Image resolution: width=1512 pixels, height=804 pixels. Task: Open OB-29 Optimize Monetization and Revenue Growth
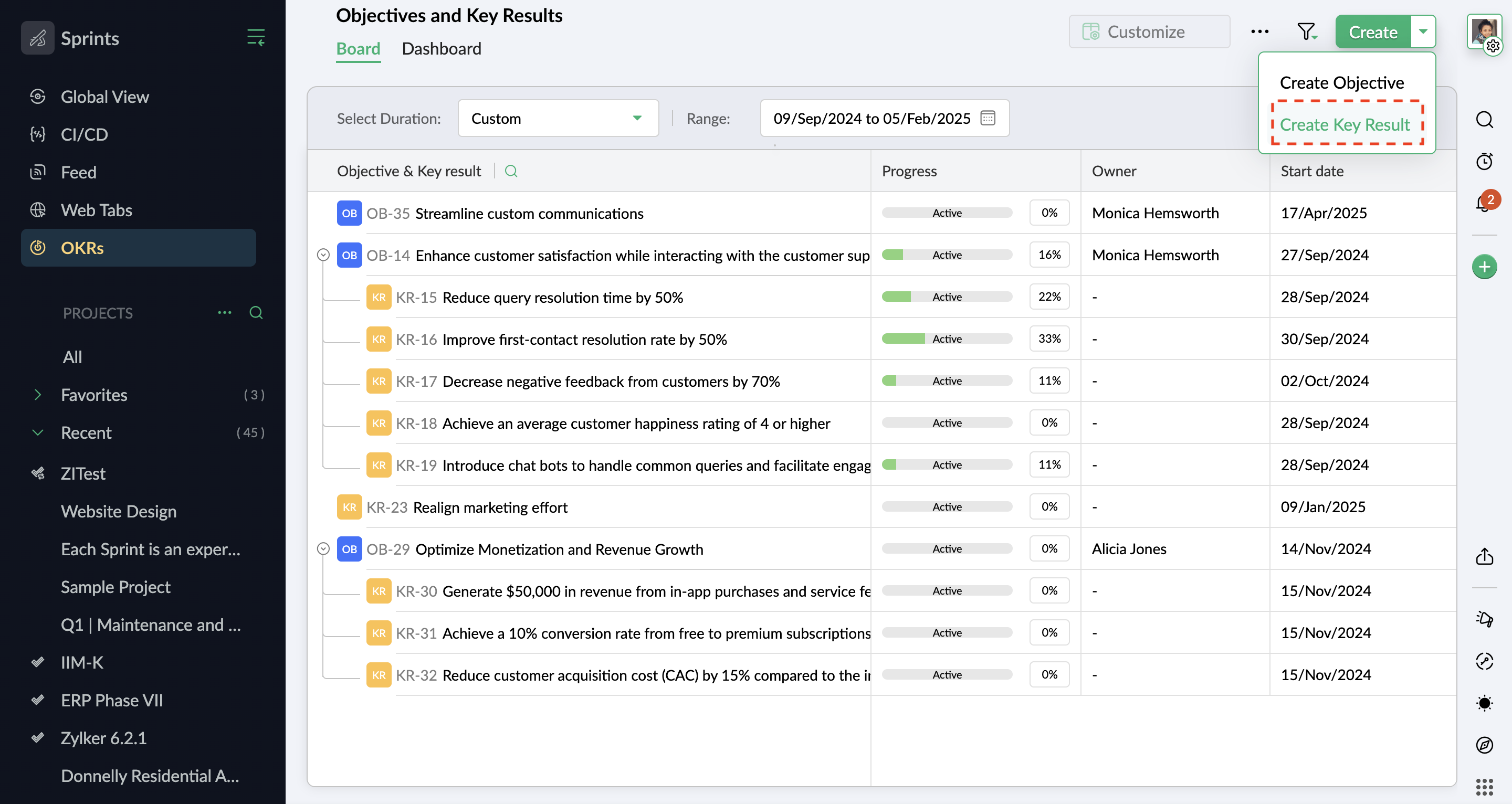559,549
